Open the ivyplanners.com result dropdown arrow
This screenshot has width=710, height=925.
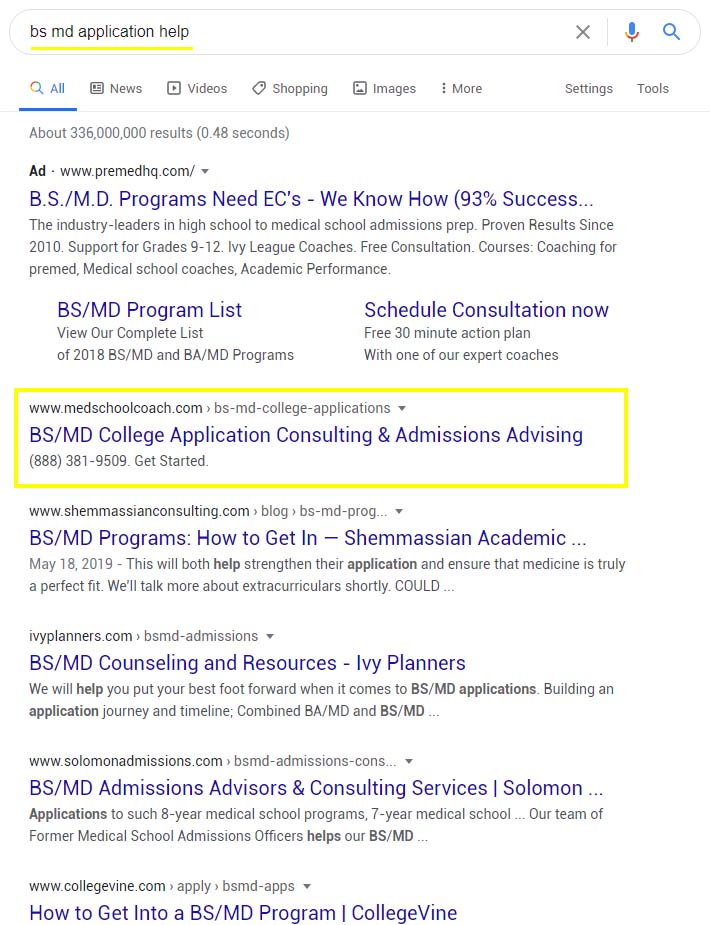tap(270, 637)
